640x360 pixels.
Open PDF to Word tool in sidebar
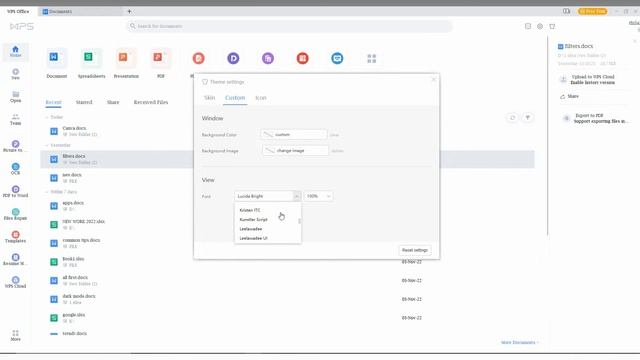tap(16, 191)
